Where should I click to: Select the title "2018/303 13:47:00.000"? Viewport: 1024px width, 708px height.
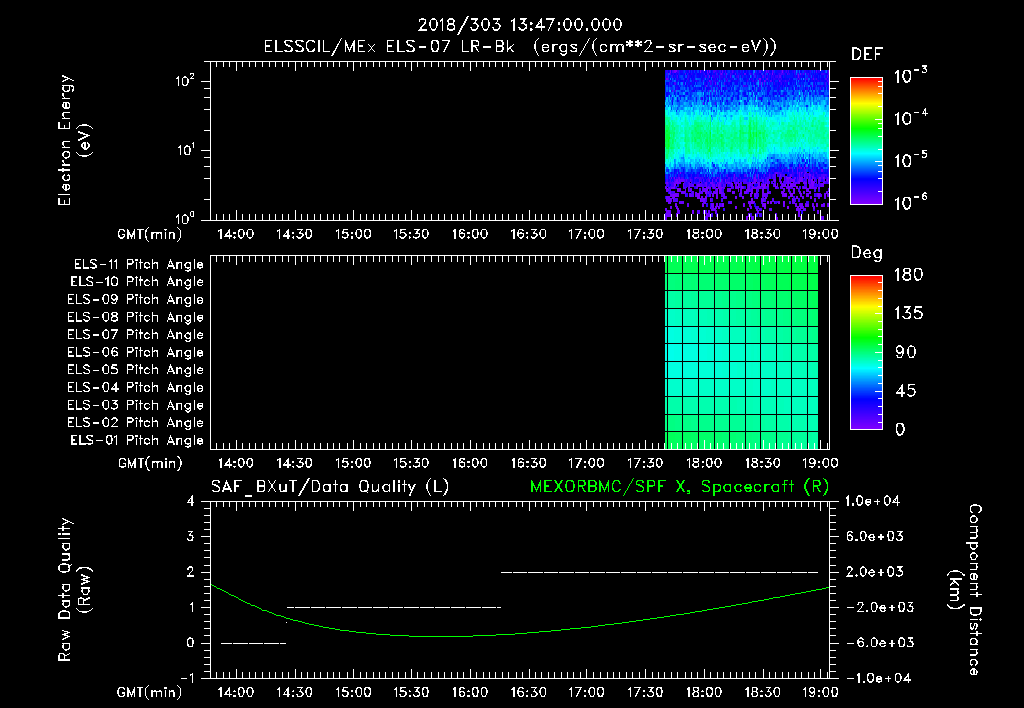[520, 25]
